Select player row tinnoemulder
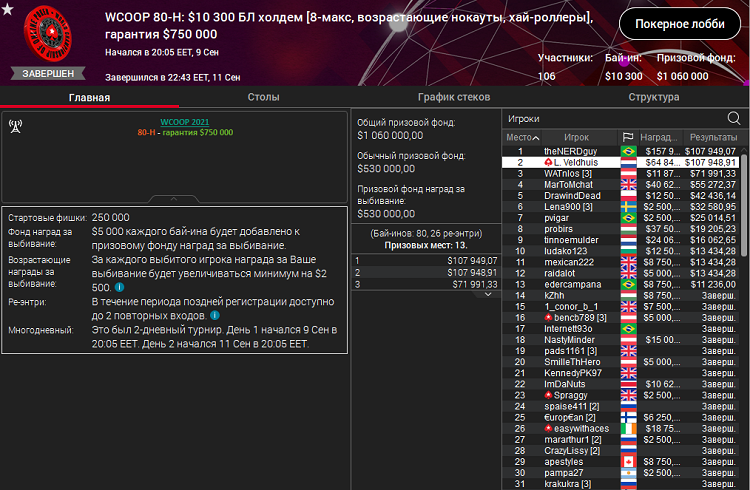 point(621,240)
